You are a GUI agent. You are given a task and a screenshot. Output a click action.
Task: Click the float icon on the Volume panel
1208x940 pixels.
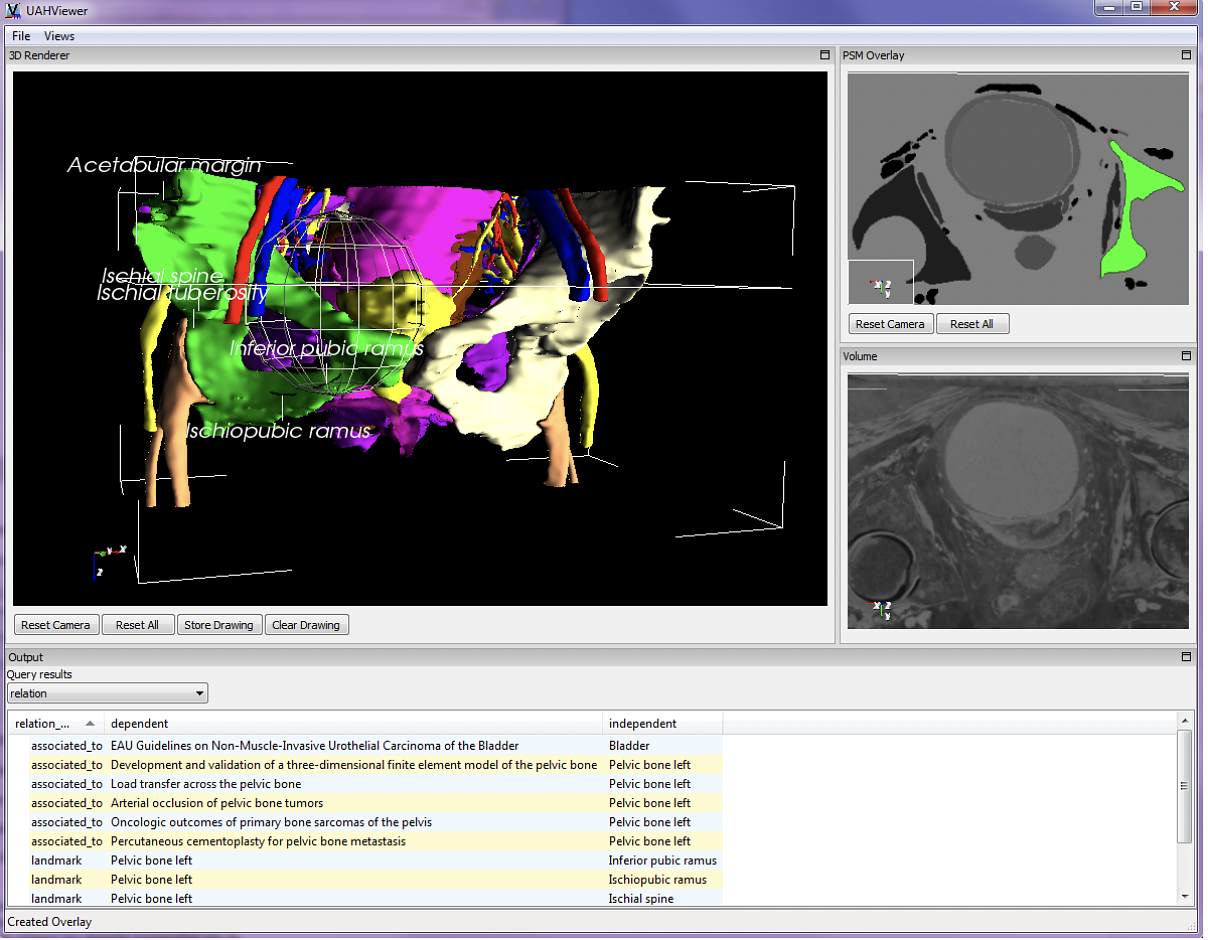(x=1186, y=356)
